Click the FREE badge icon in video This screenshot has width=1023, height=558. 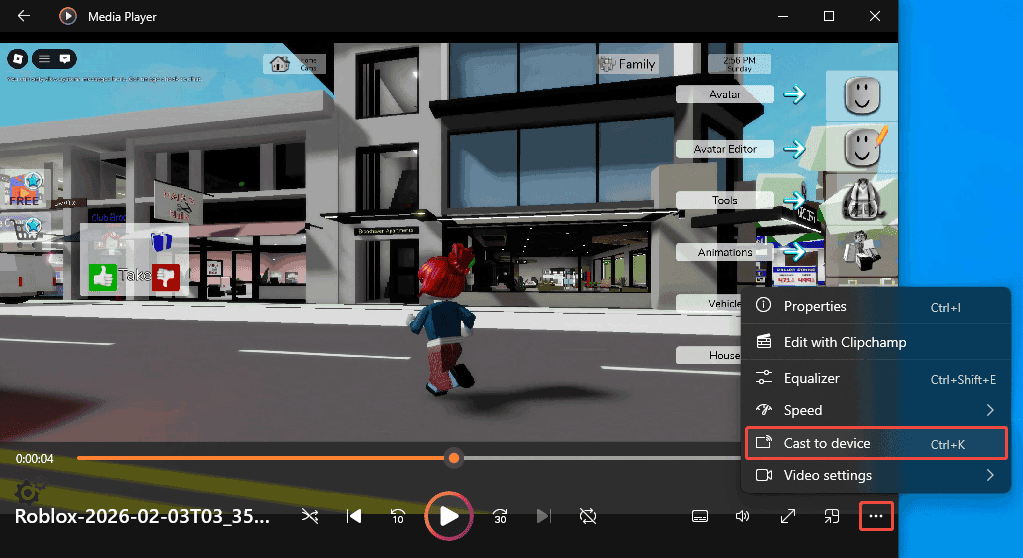[25, 189]
